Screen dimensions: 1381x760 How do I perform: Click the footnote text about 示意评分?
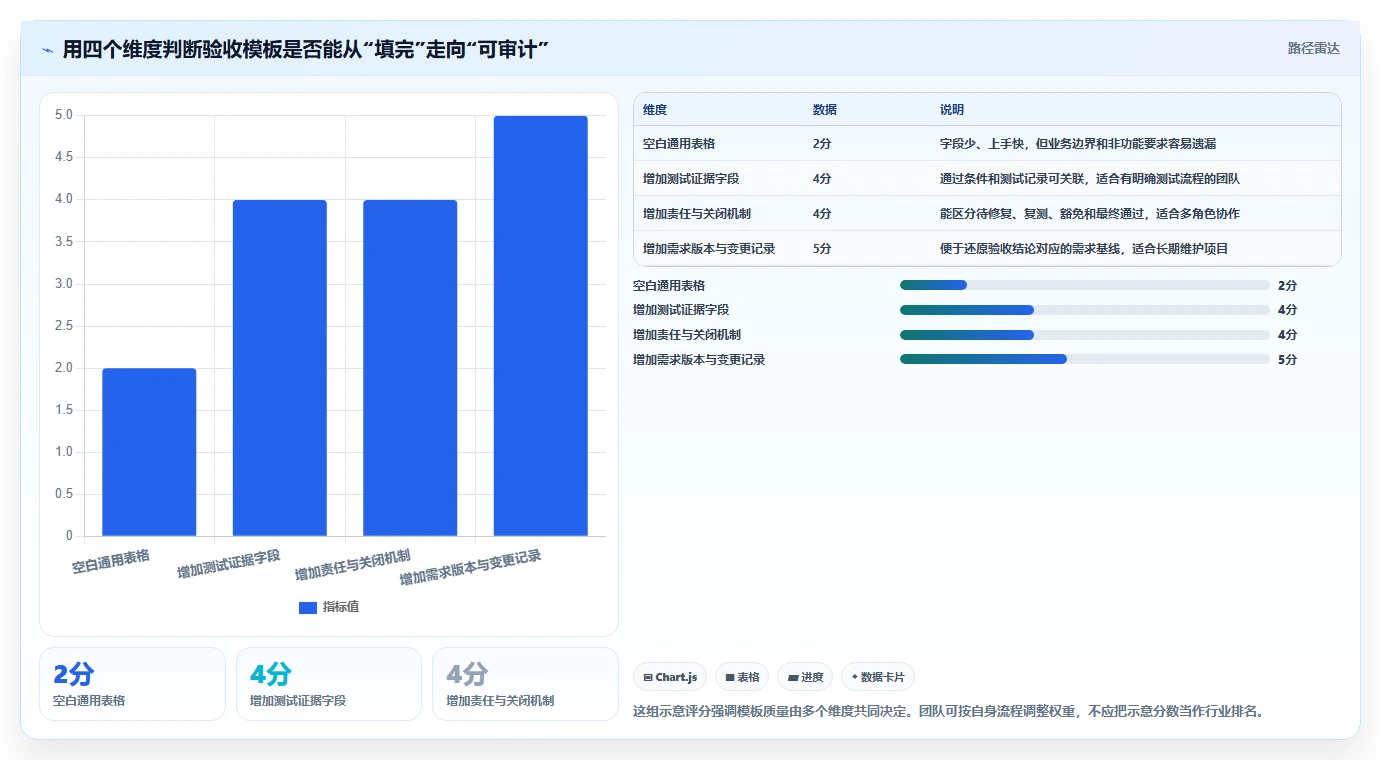click(x=949, y=712)
